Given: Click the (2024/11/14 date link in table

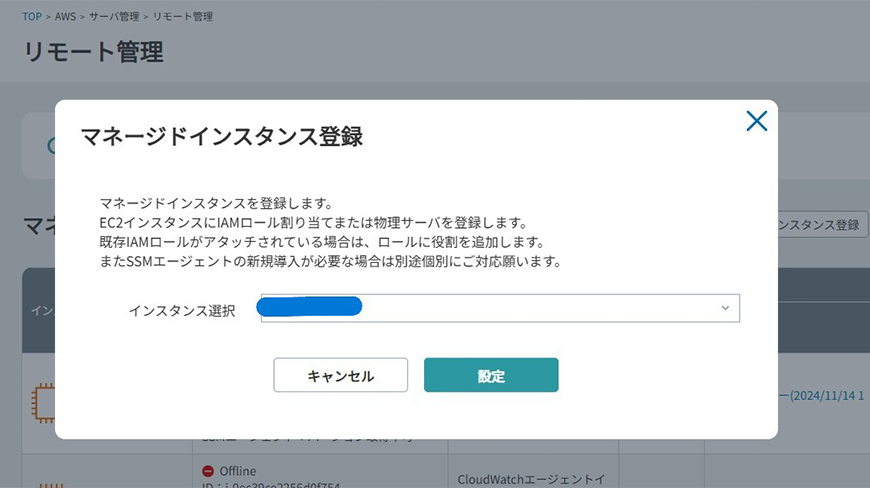Looking at the screenshot, I should tap(822, 395).
